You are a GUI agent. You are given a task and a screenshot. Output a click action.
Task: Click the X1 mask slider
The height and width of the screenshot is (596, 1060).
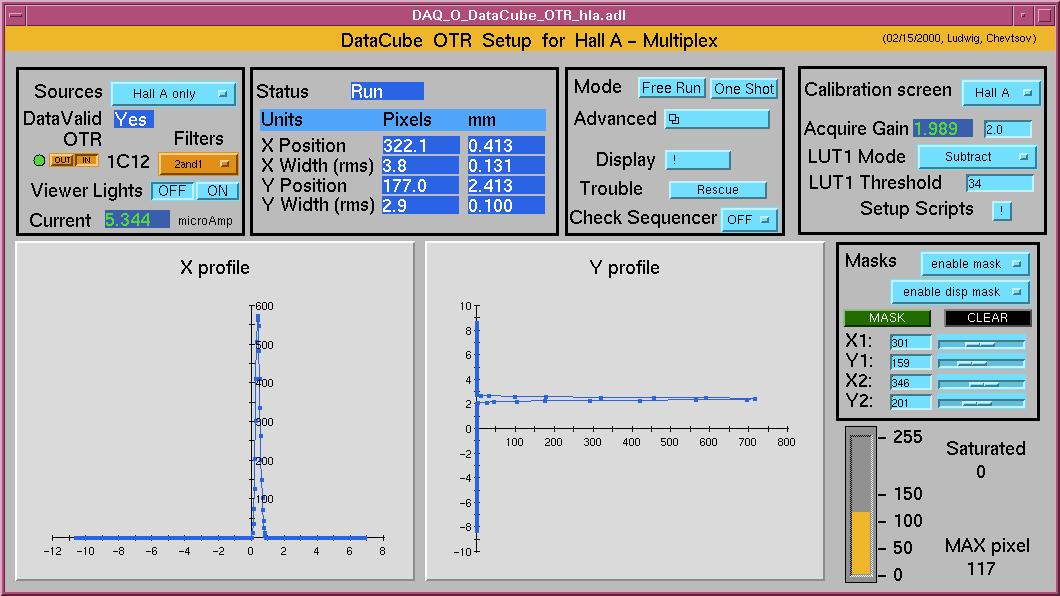point(981,343)
